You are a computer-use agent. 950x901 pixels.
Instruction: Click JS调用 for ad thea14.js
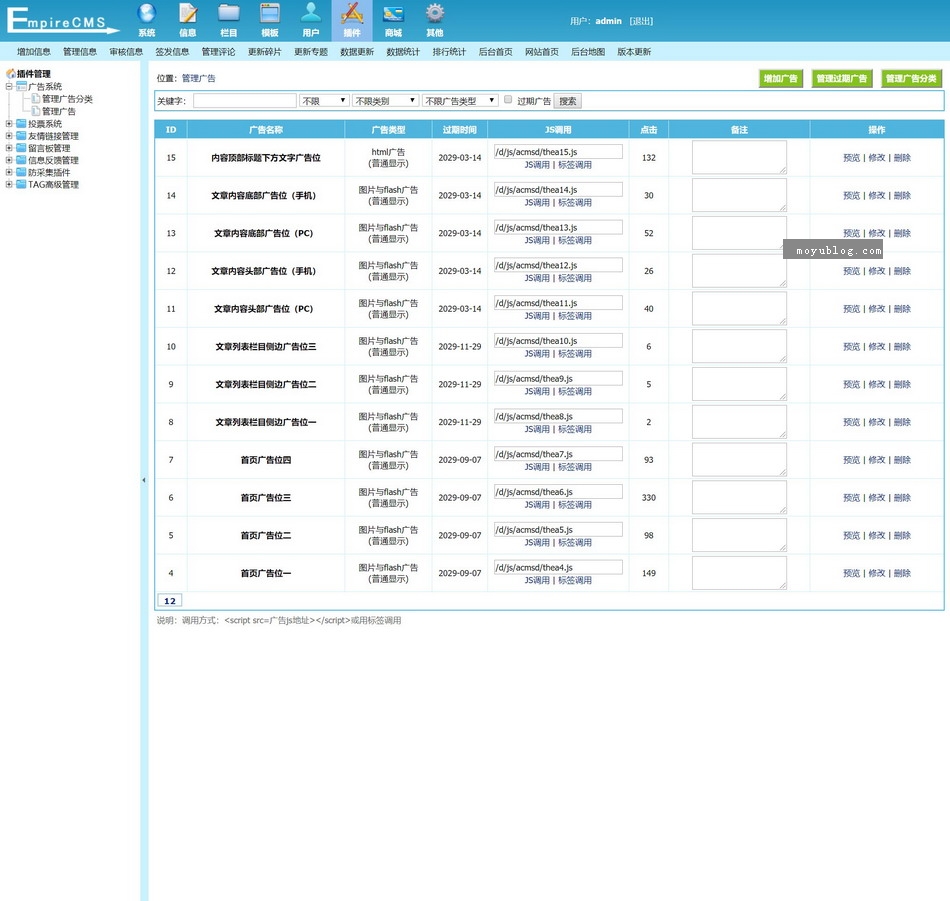537,202
